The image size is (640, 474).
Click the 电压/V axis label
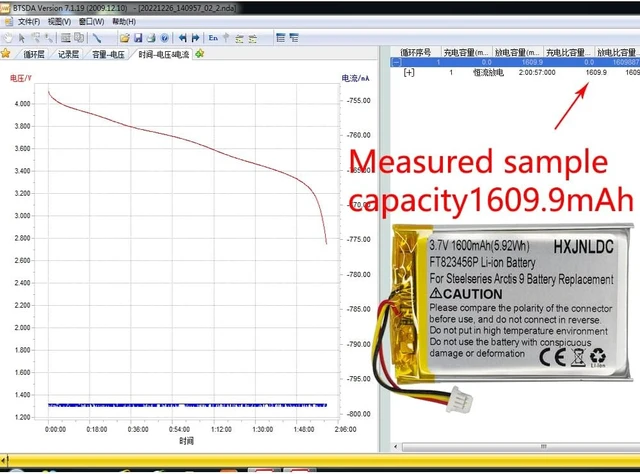(x=21, y=78)
